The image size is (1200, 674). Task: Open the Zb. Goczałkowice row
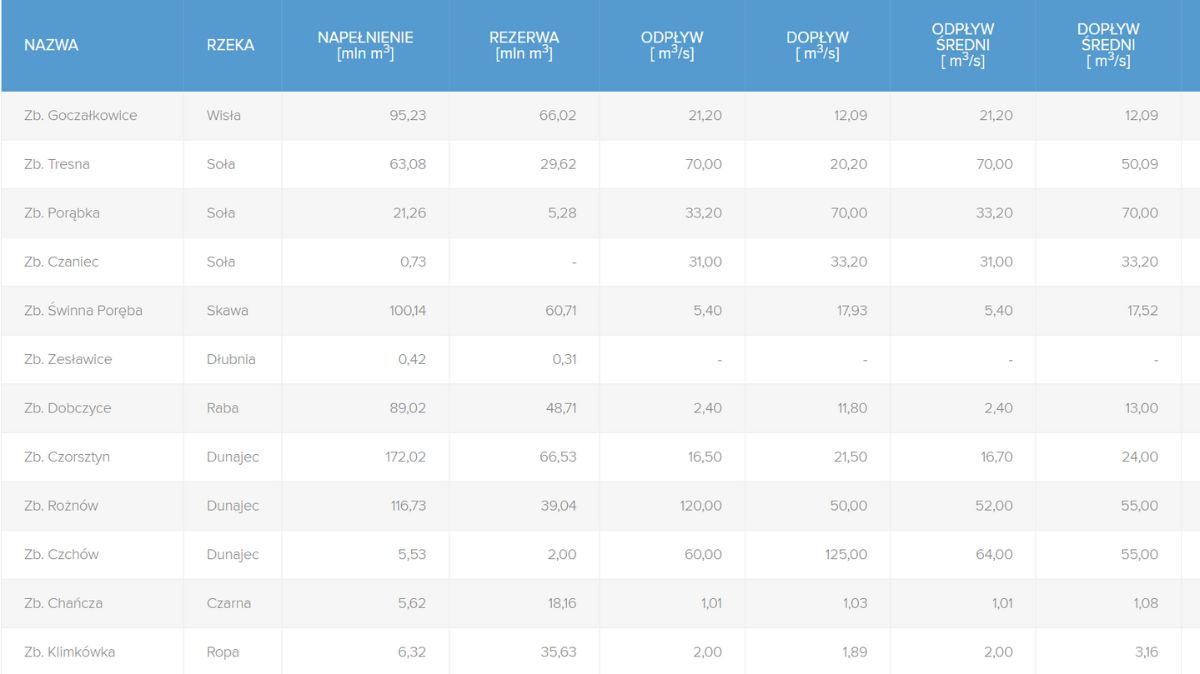(80, 115)
